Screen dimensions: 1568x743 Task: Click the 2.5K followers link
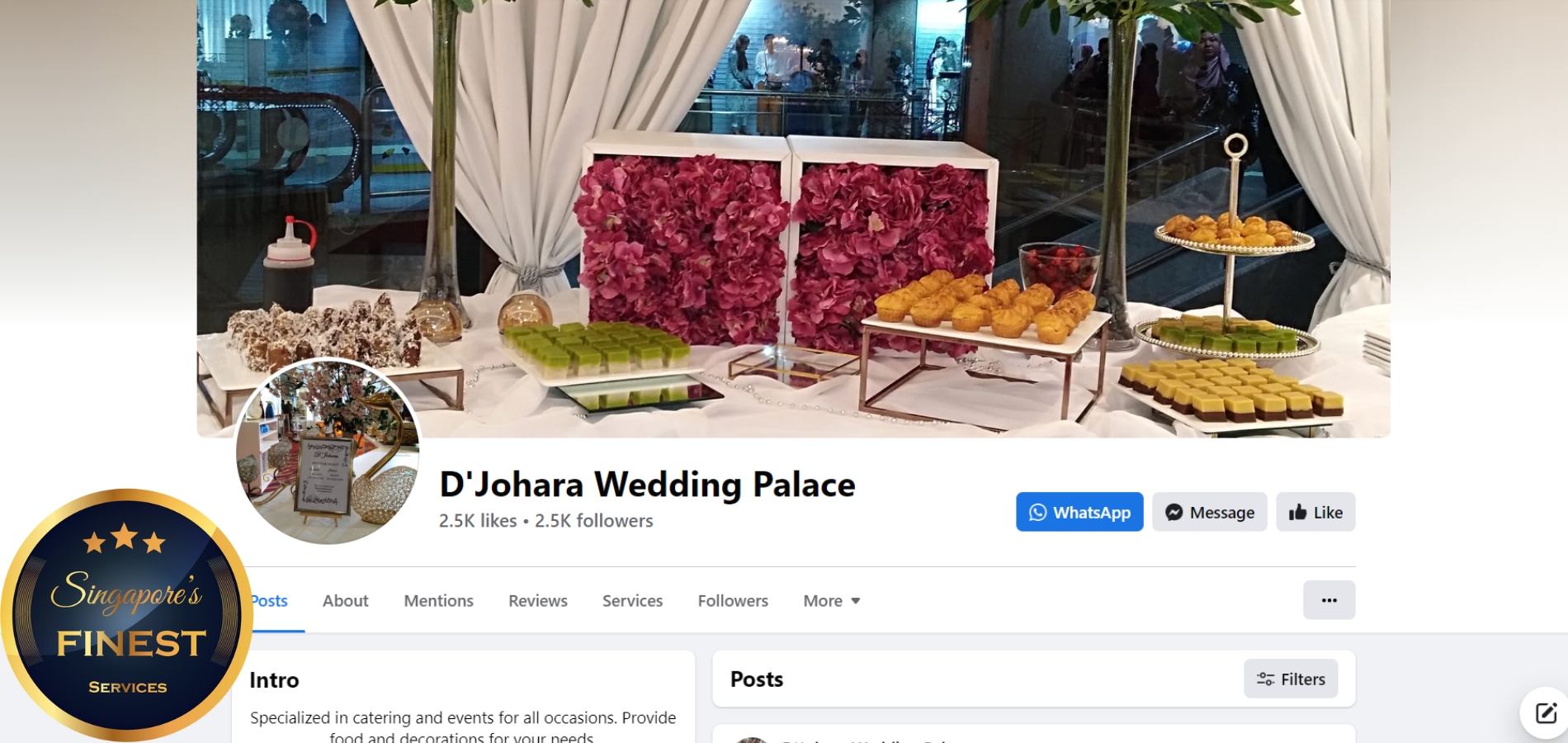click(x=593, y=521)
